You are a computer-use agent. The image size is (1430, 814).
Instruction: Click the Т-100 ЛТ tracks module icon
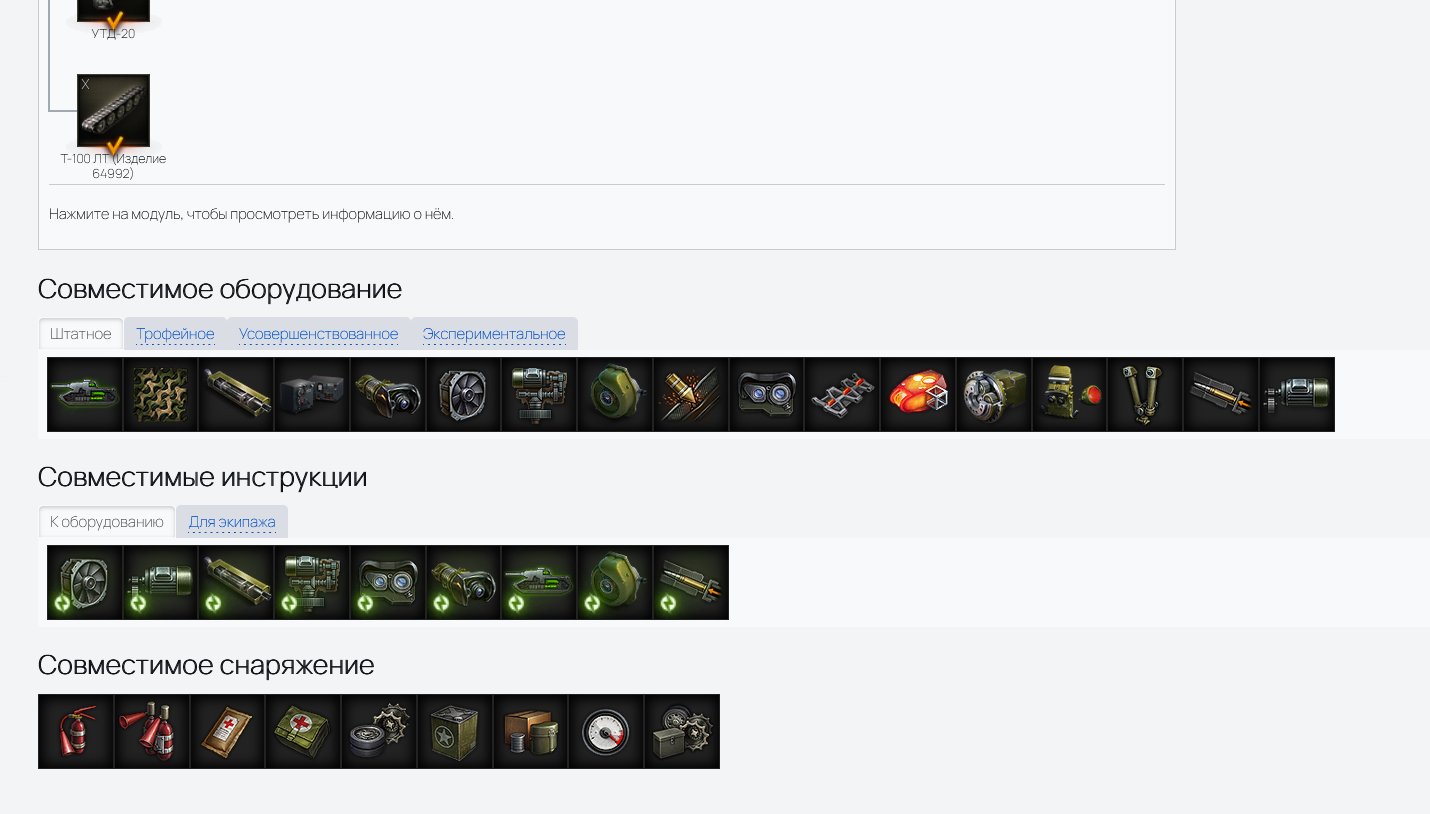[x=113, y=110]
